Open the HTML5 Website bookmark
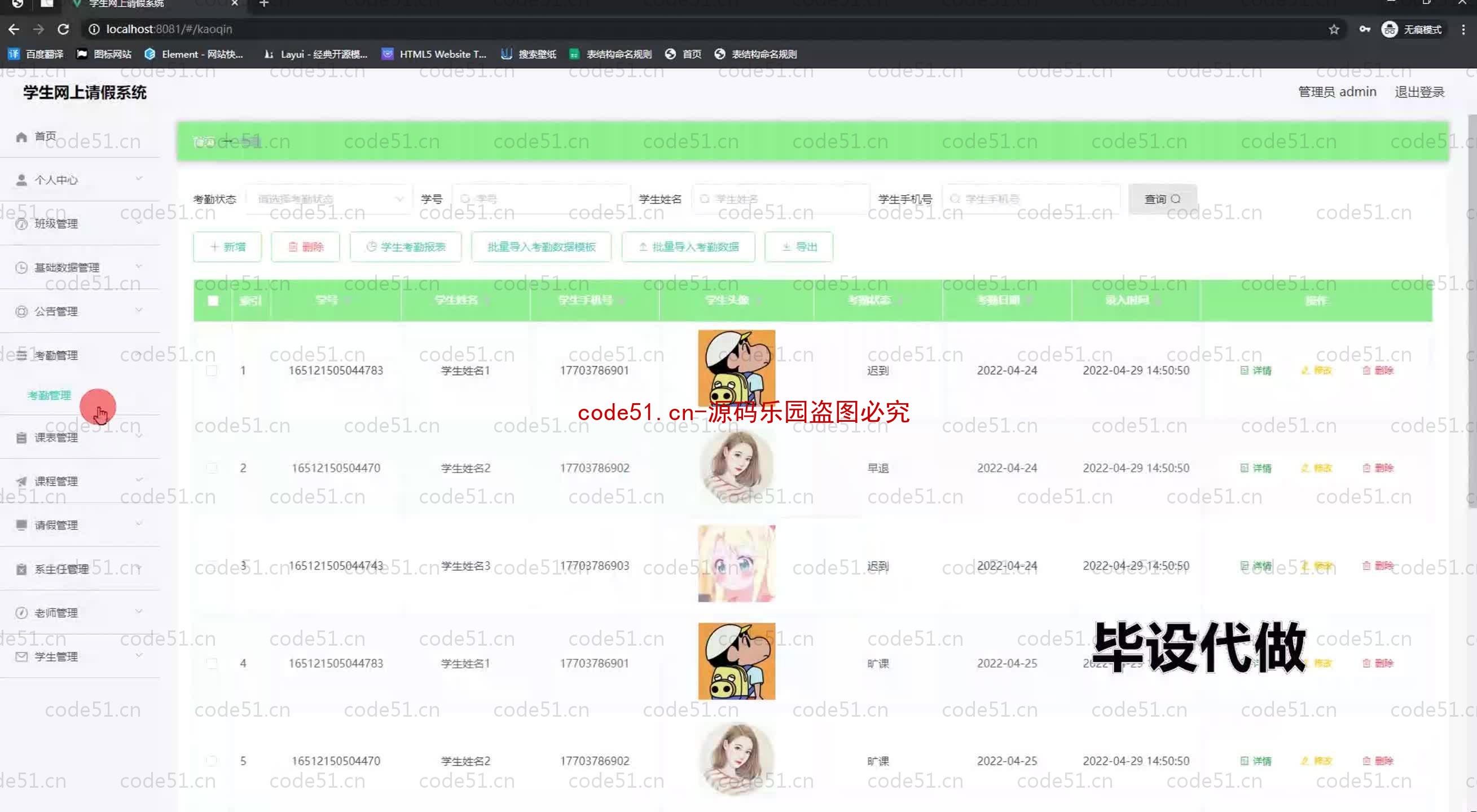This screenshot has width=1477, height=812. (434, 54)
